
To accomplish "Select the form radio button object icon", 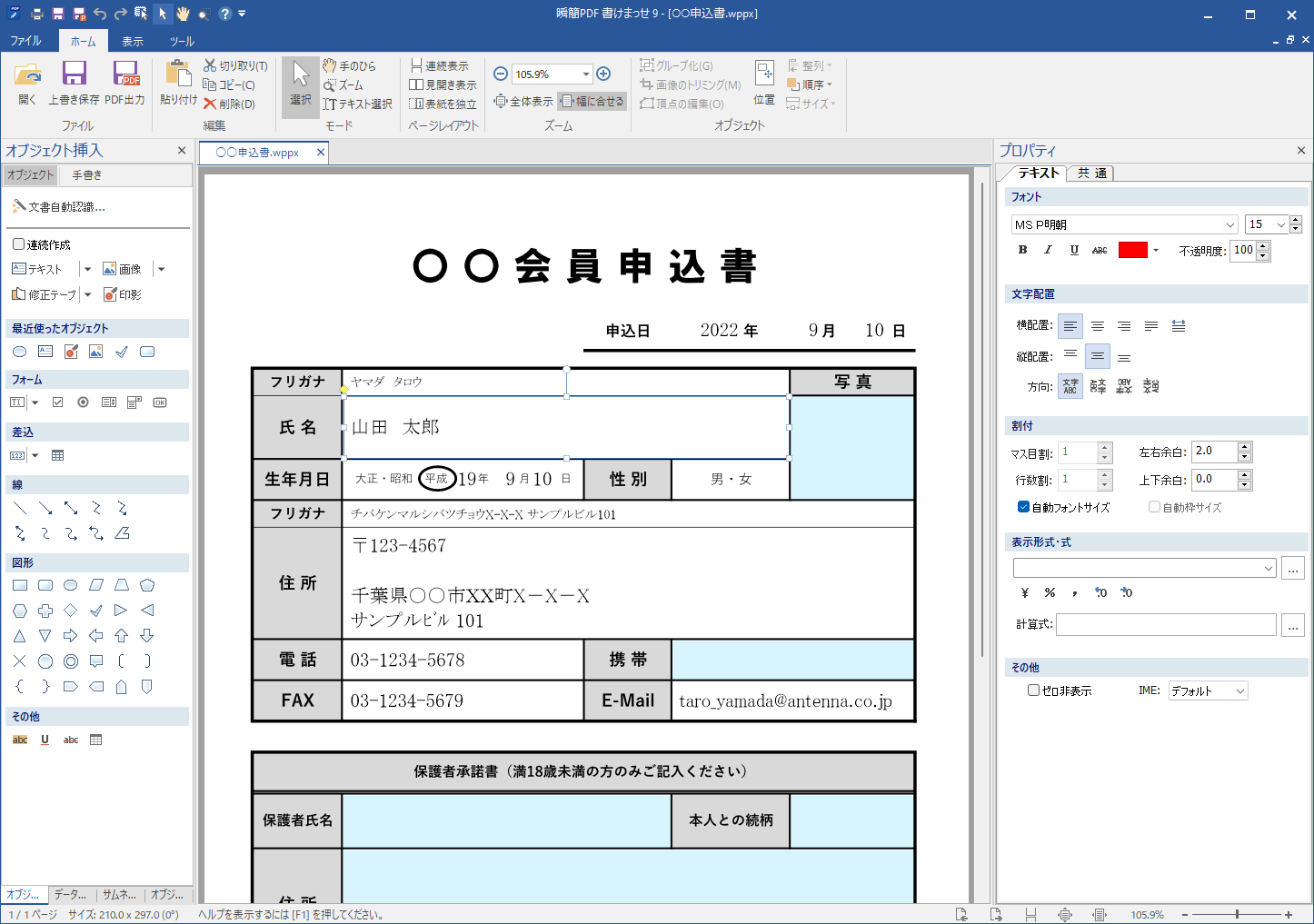I will click(83, 402).
